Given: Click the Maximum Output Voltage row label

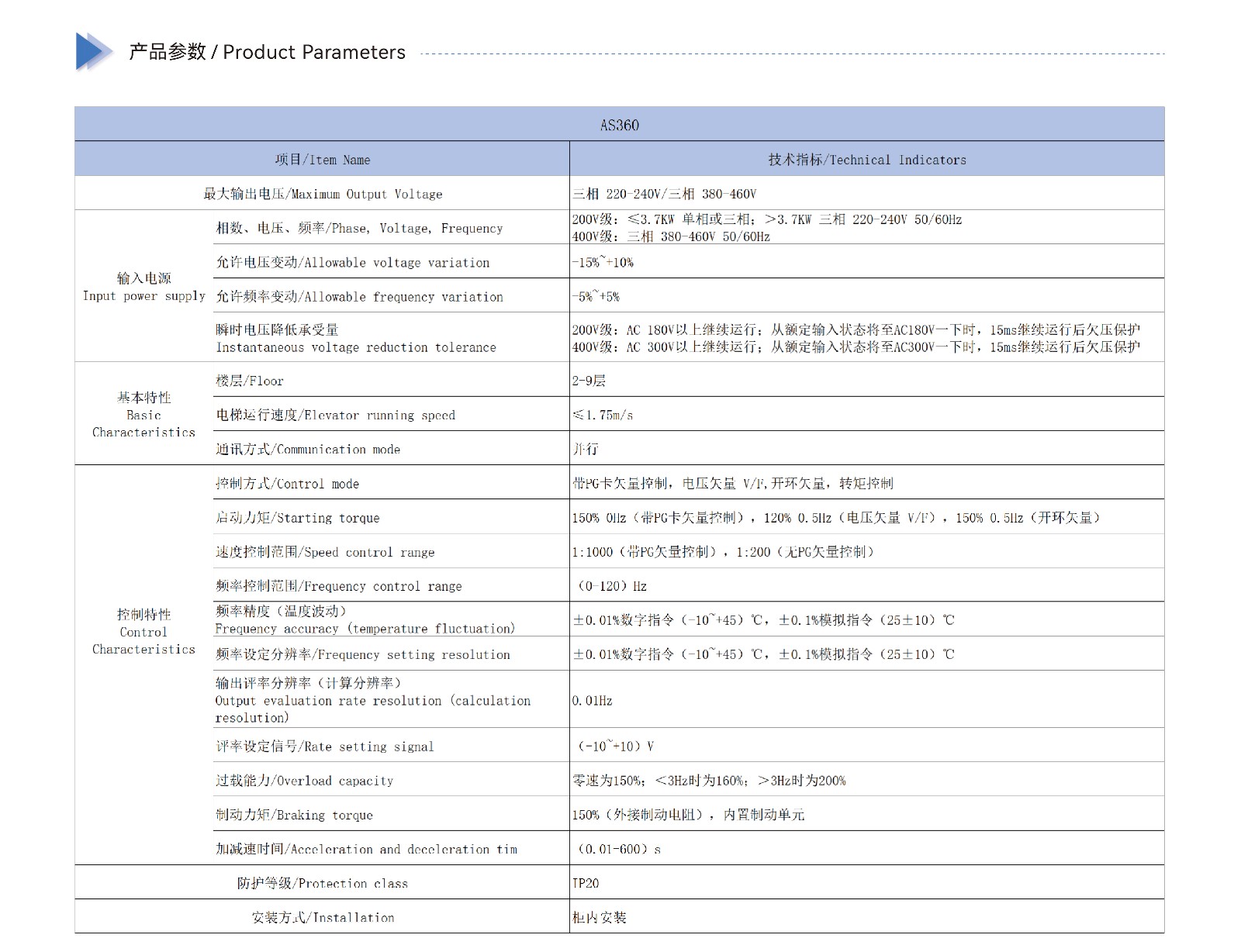Looking at the screenshot, I should tap(323, 194).
